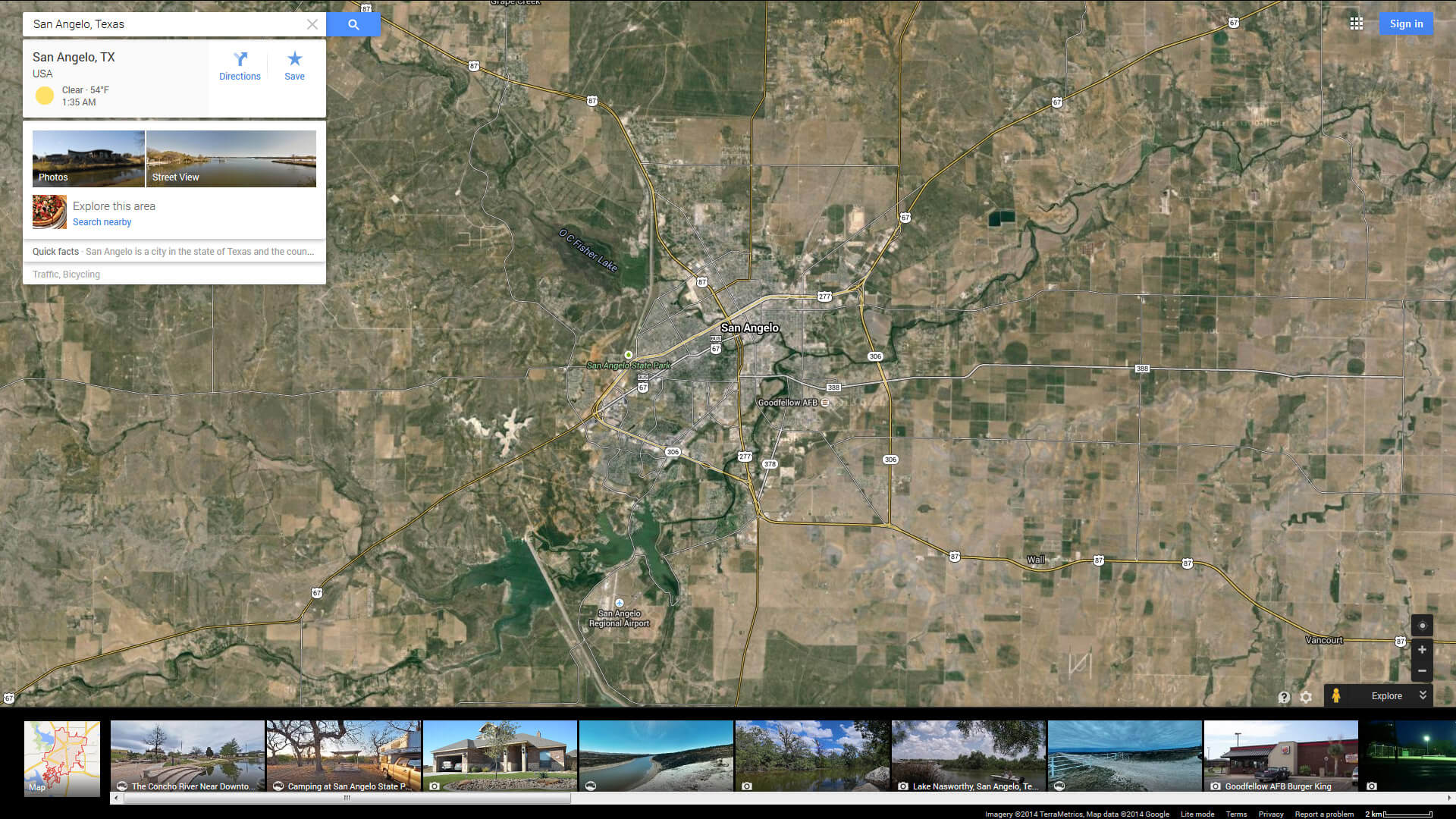Open the Google apps grid
1456x819 pixels.
click(1357, 24)
